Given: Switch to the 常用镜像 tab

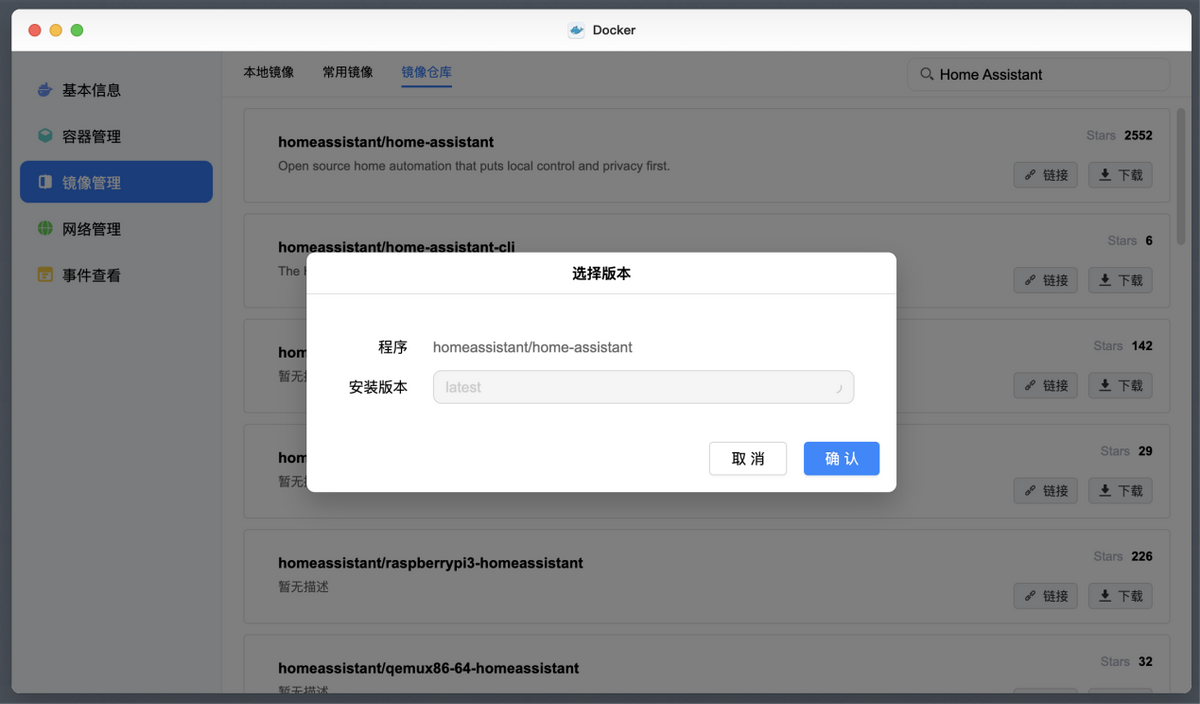Looking at the screenshot, I should (347, 73).
